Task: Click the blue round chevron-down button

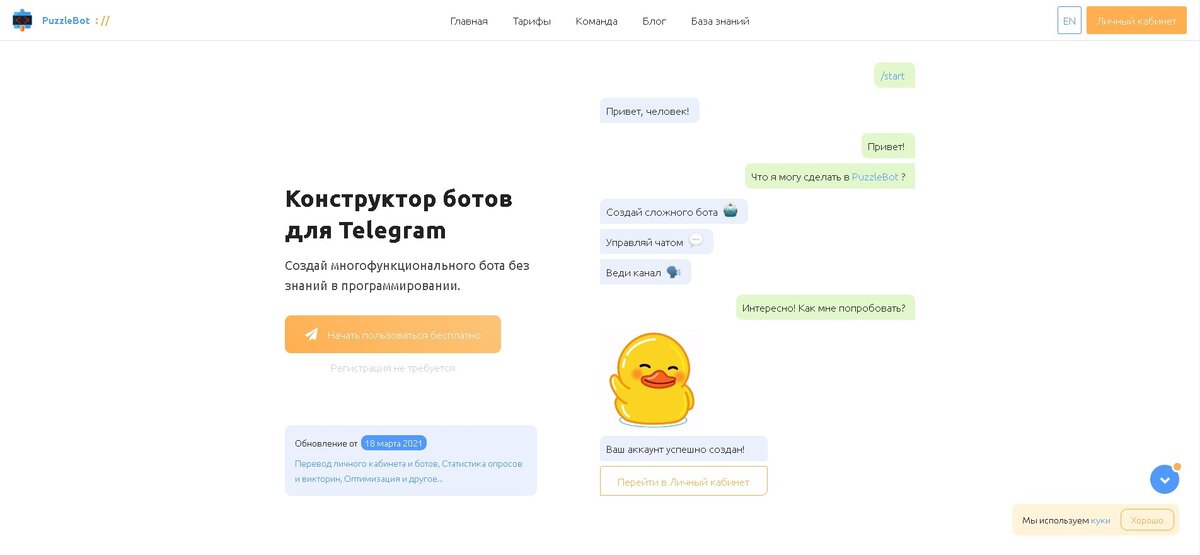Action: click(x=1164, y=480)
